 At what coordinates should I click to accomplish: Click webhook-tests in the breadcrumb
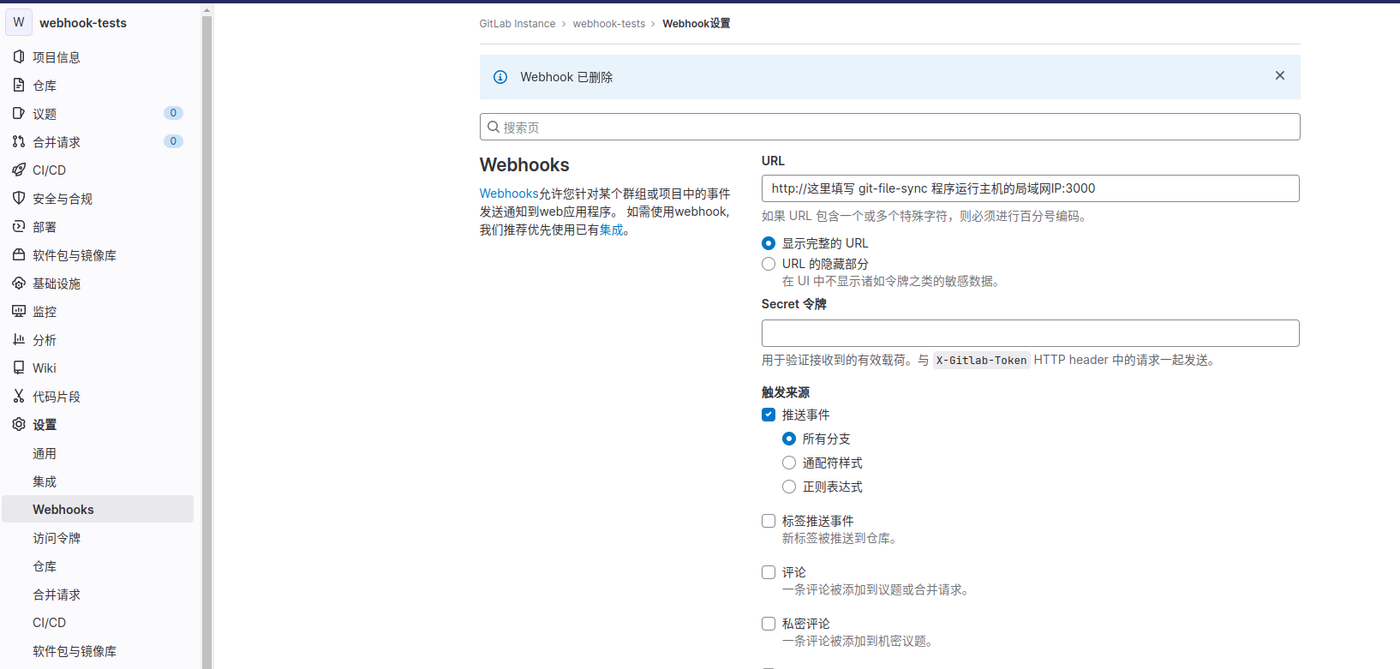click(x=608, y=24)
